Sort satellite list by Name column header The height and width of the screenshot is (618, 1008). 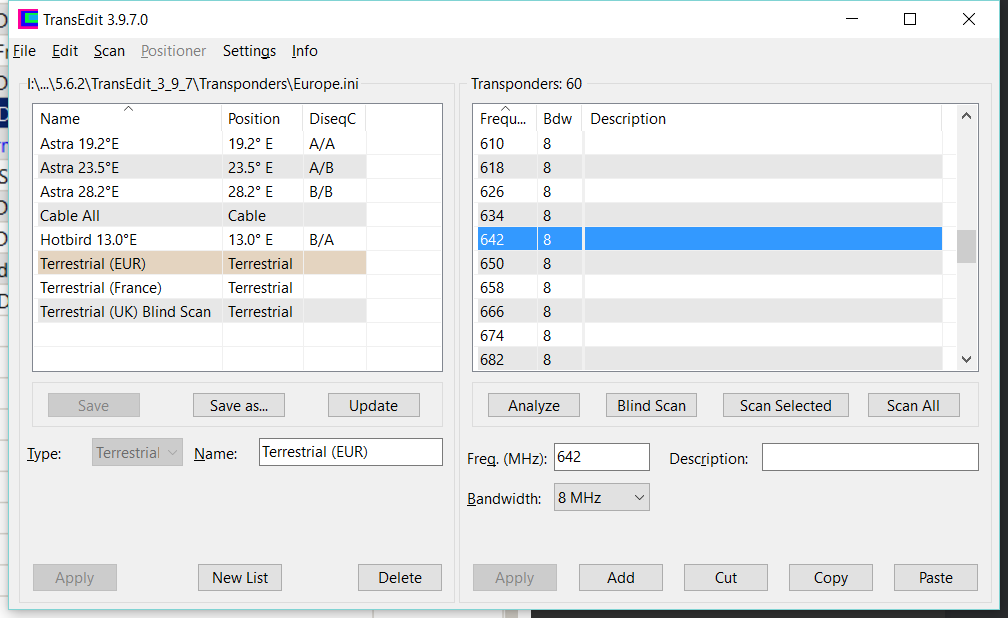point(127,118)
